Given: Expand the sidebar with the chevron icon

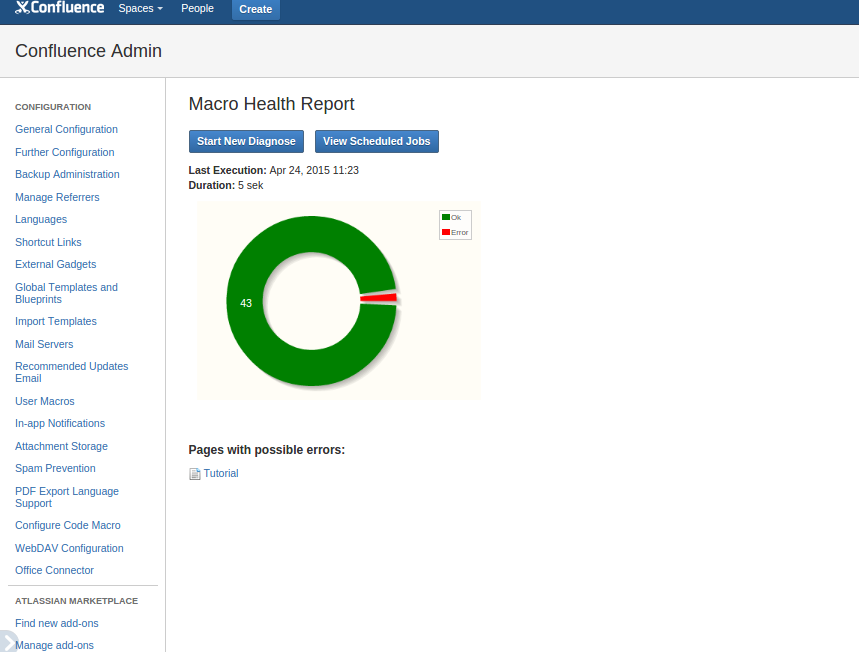Looking at the screenshot, I should 8,642.
